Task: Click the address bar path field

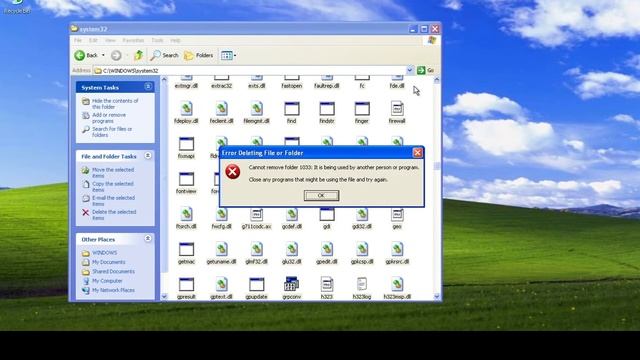Action: (x=250, y=71)
